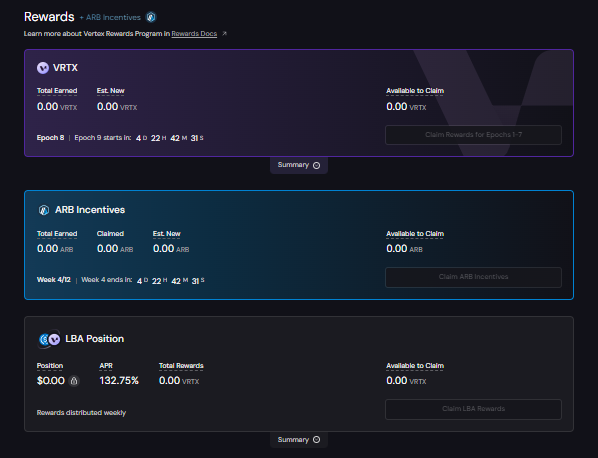Click the external link arrow after Rewards Docs
Screen dimensions: 598x458
click(x=224, y=34)
